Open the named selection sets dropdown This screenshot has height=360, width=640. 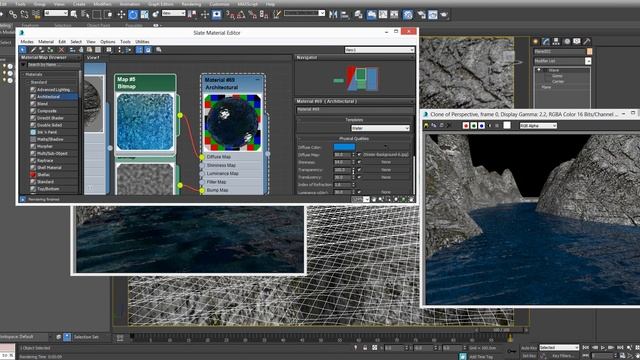304,13
